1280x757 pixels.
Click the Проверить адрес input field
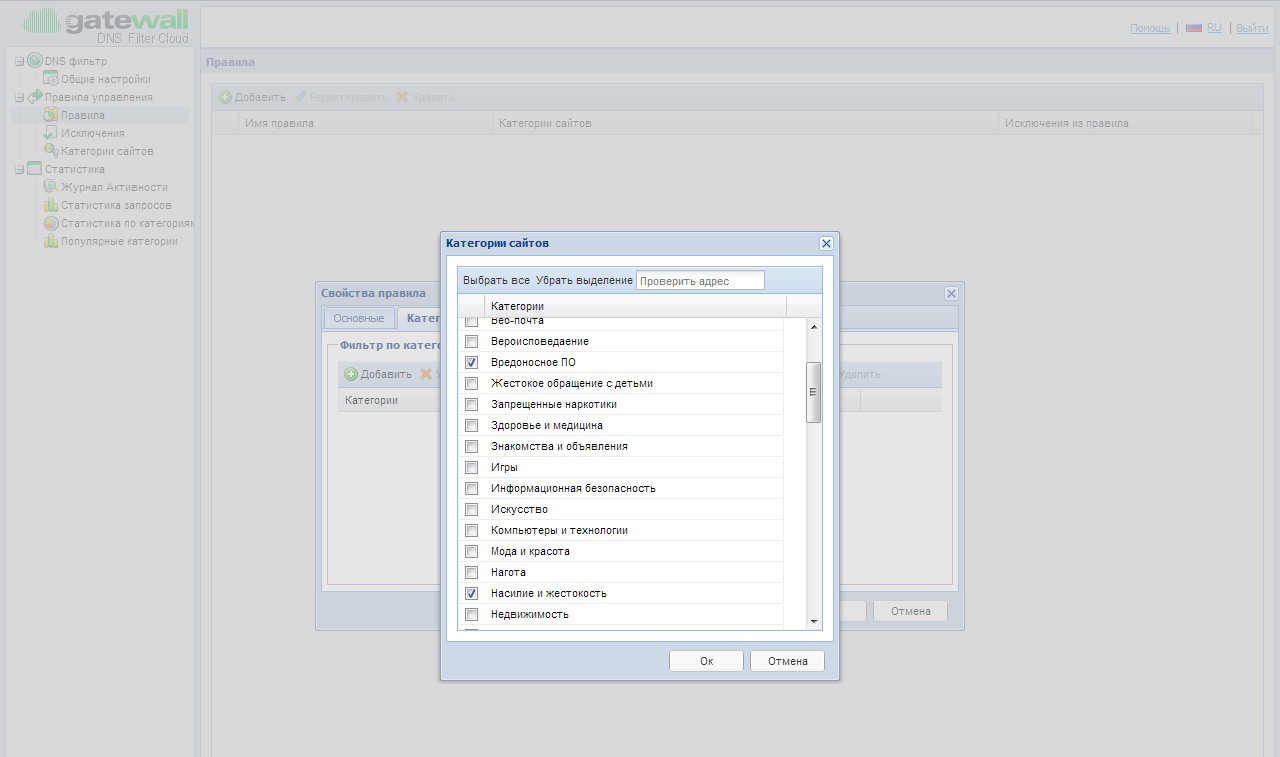(700, 280)
